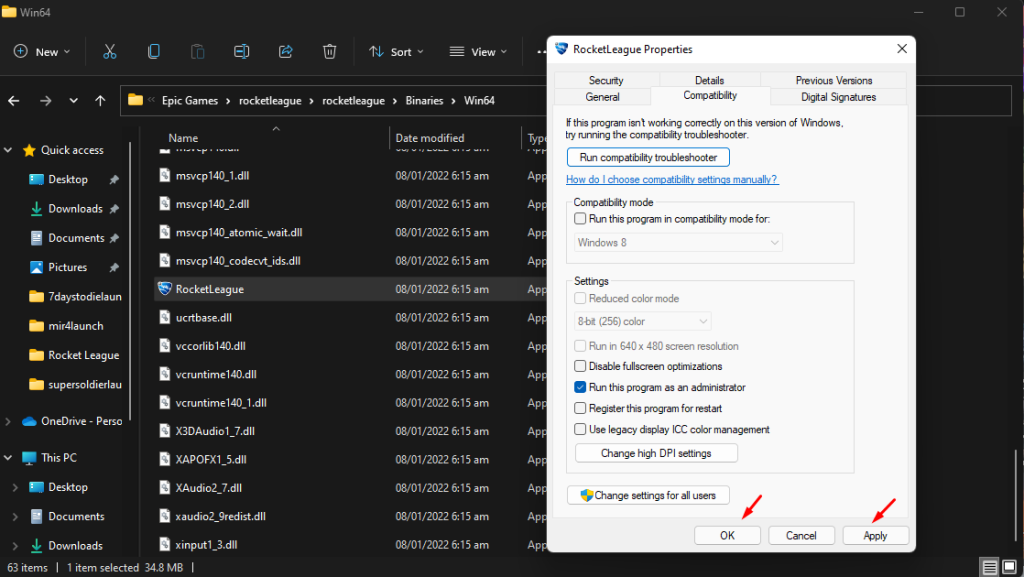Click Pictures icon in Quick access
This screenshot has width=1024, height=577.
click(x=37, y=267)
